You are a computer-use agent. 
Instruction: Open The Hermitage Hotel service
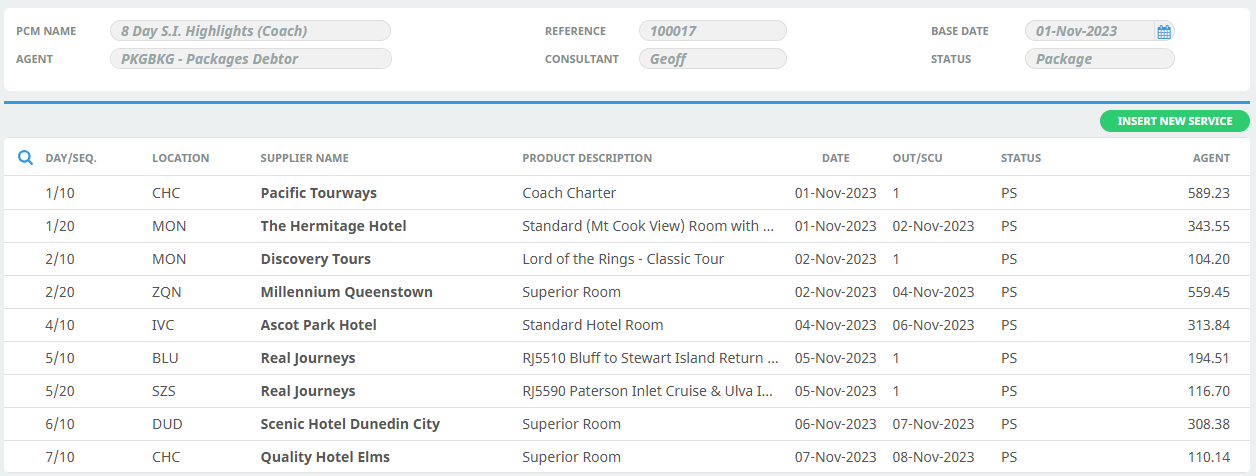pyautogui.click(x=628, y=226)
